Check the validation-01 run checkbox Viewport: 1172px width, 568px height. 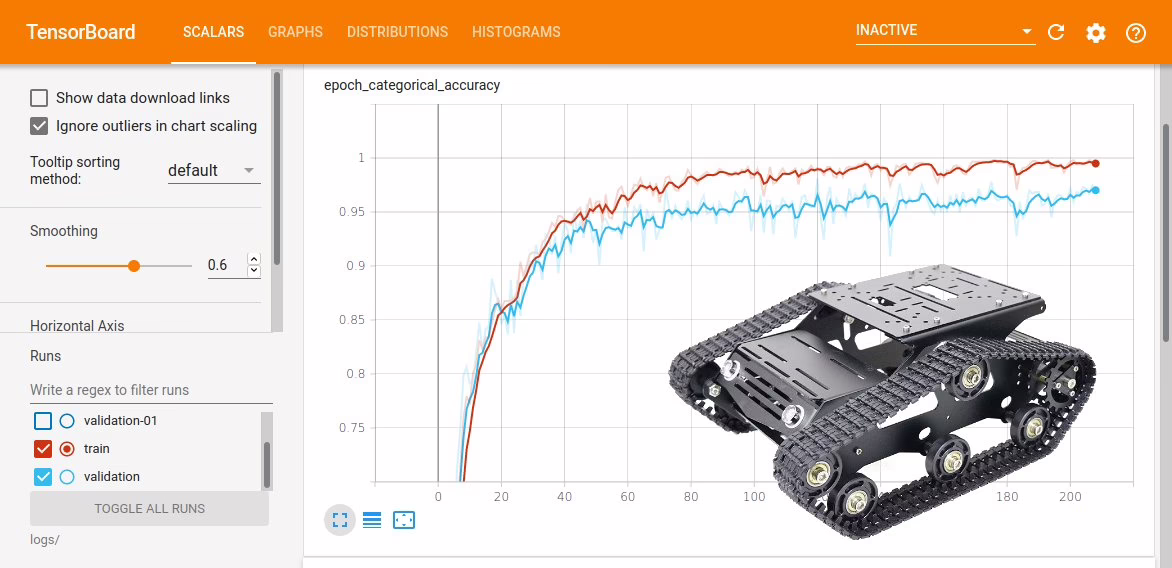(43, 421)
